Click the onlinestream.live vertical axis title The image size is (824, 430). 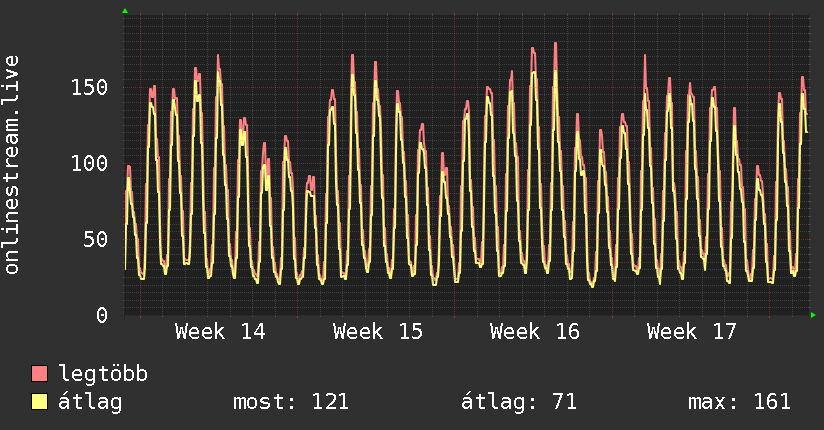(x=11, y=165)
